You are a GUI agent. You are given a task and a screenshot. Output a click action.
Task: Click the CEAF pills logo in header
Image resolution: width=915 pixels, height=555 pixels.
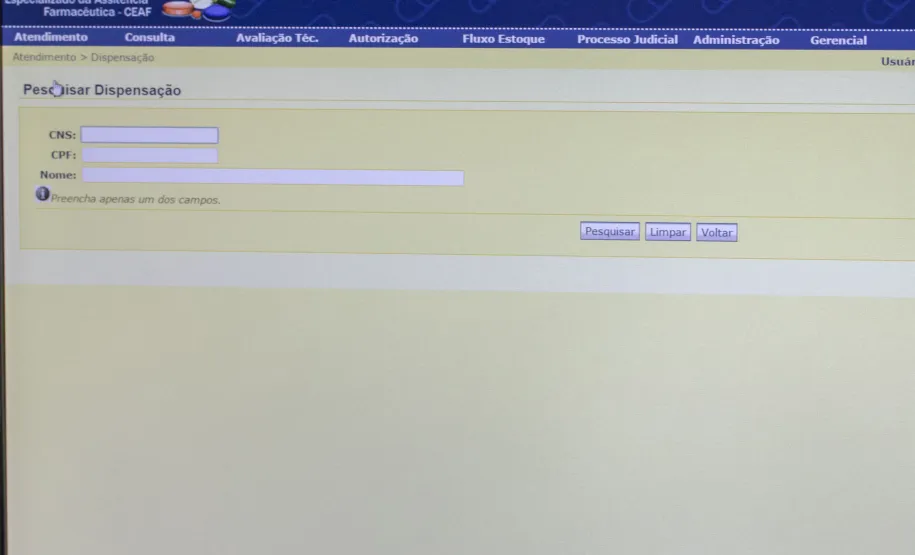pos(198,9)
